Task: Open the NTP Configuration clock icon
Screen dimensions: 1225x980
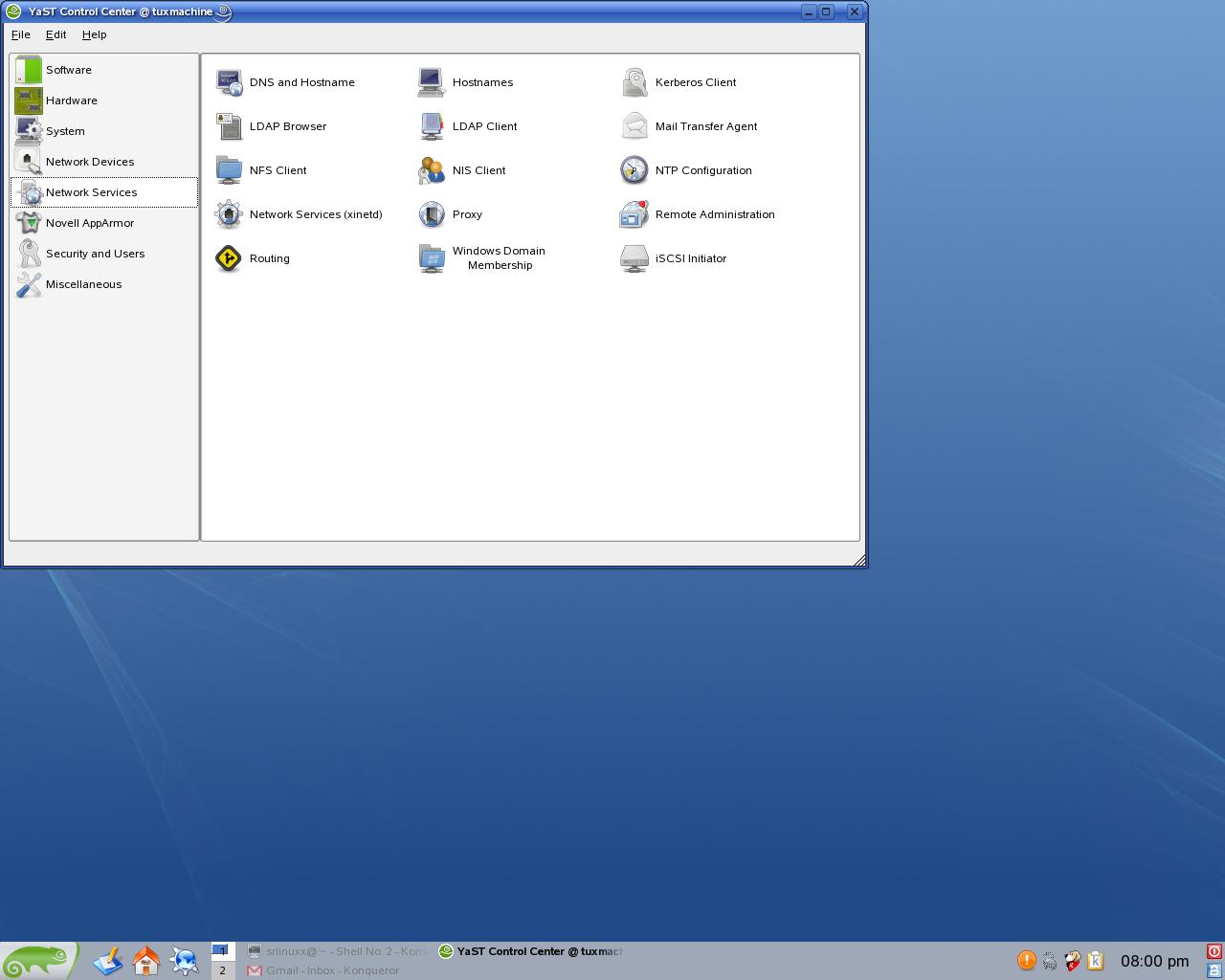Action: (635, 170)
